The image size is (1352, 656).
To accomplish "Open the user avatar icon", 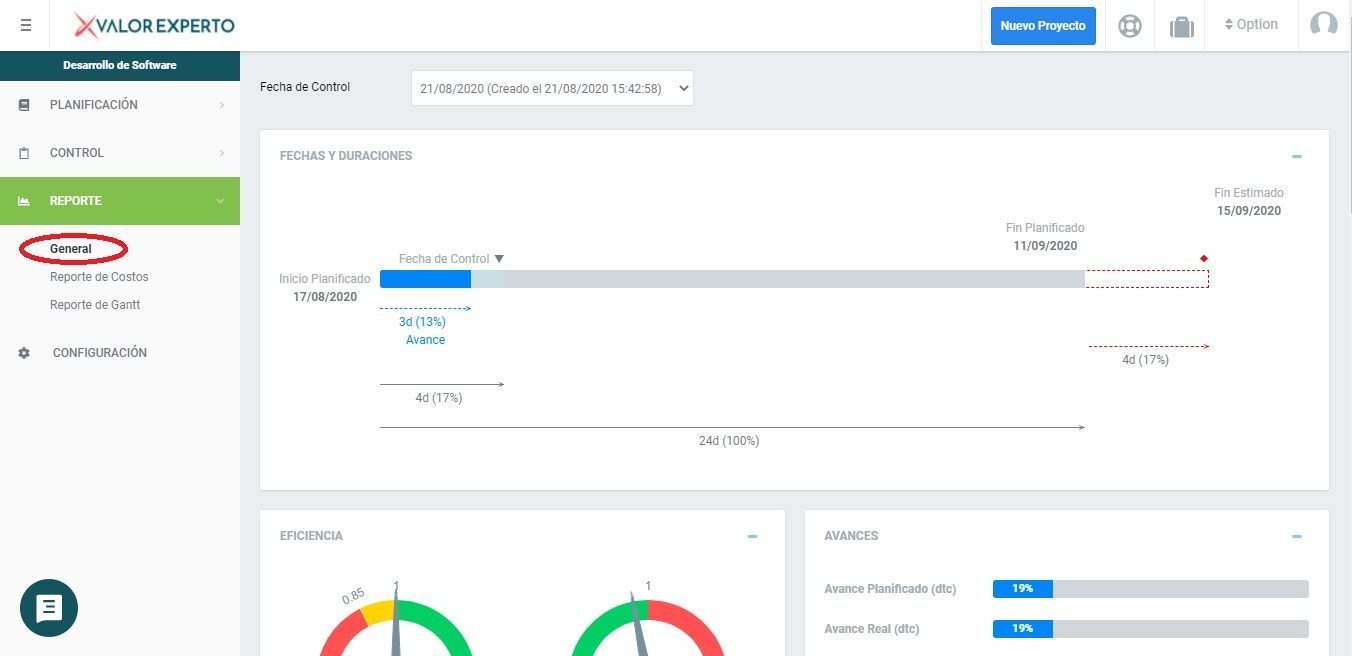I will (x=1324, y=25).
